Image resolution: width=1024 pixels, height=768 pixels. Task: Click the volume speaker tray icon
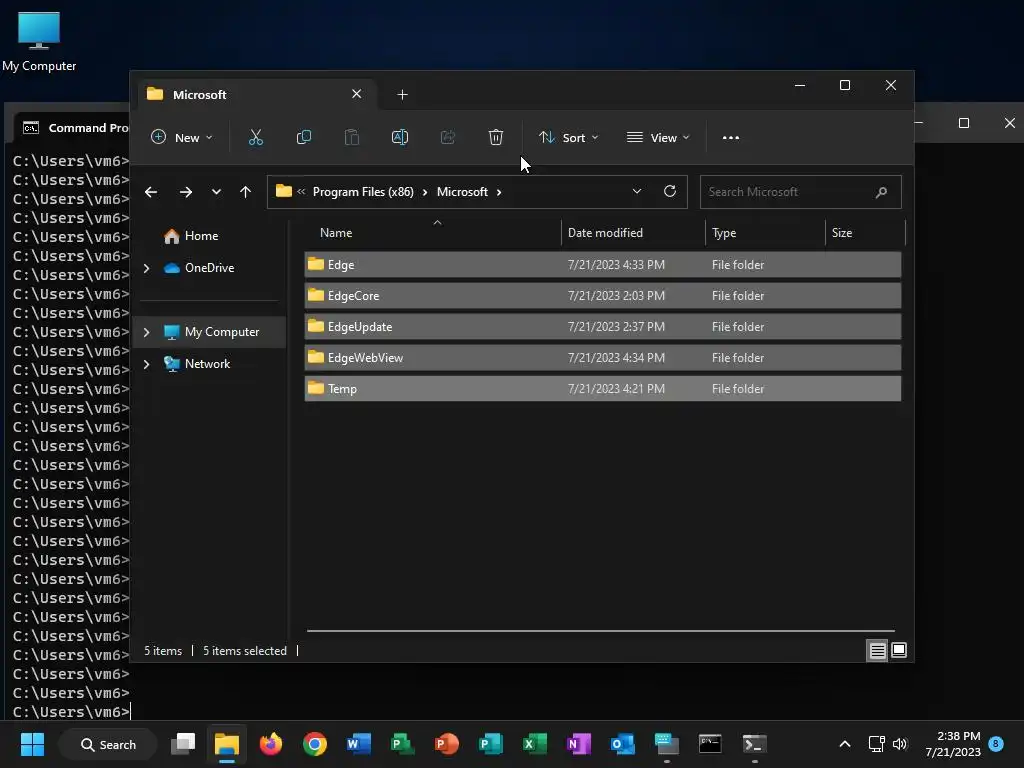tap(900, 744)
